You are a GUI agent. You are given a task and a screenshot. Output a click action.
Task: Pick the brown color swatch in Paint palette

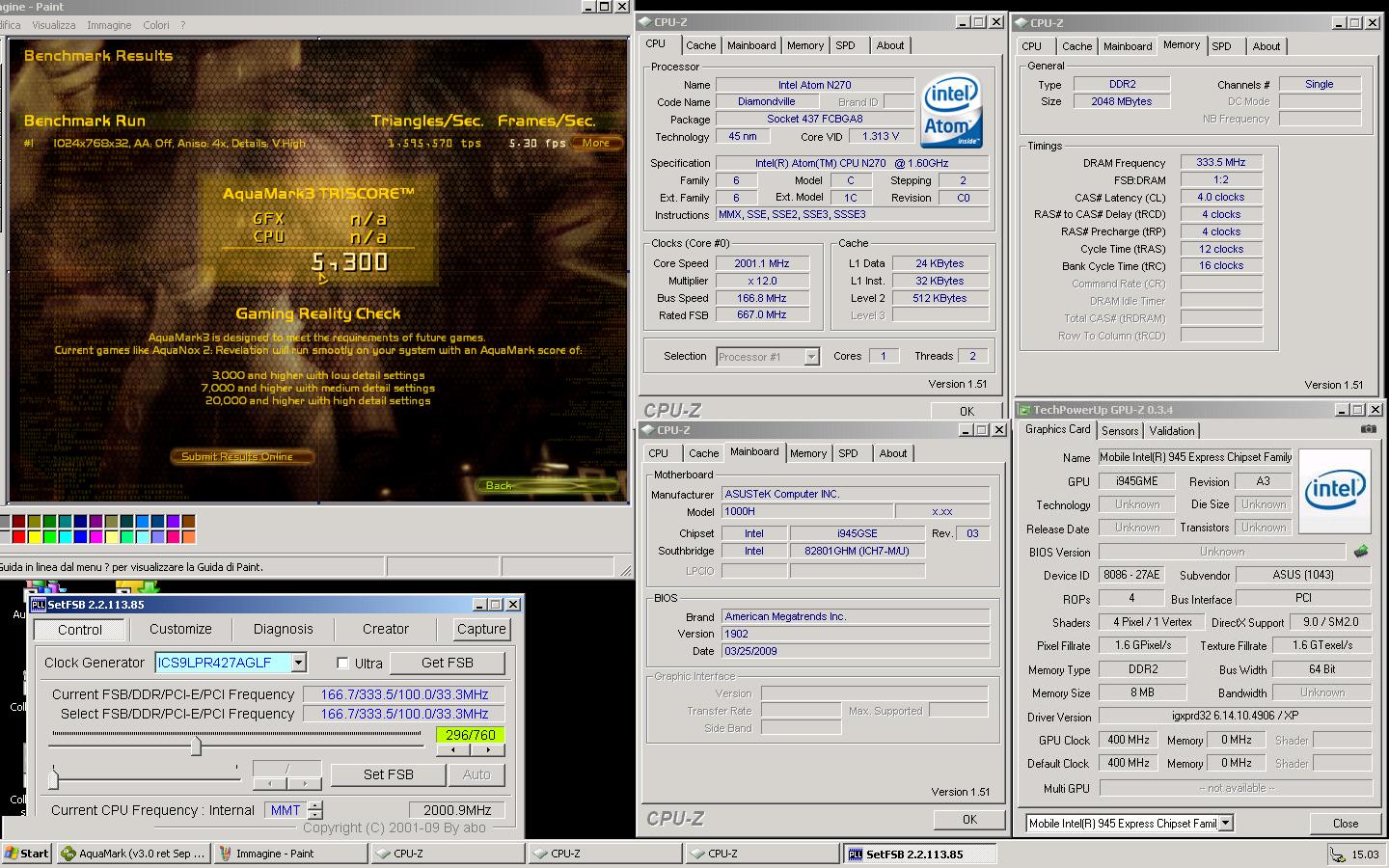pos(188,522)
